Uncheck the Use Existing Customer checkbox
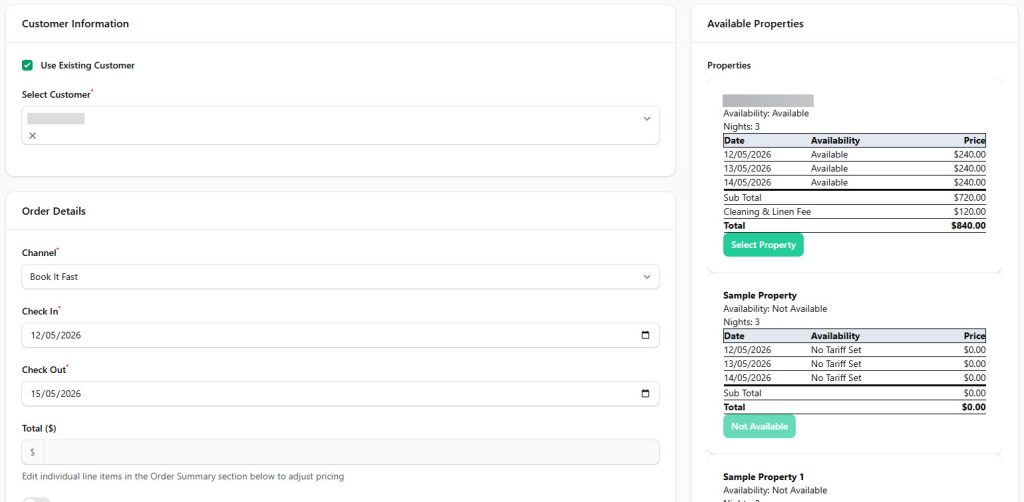1024x502 pixels. 28,66
